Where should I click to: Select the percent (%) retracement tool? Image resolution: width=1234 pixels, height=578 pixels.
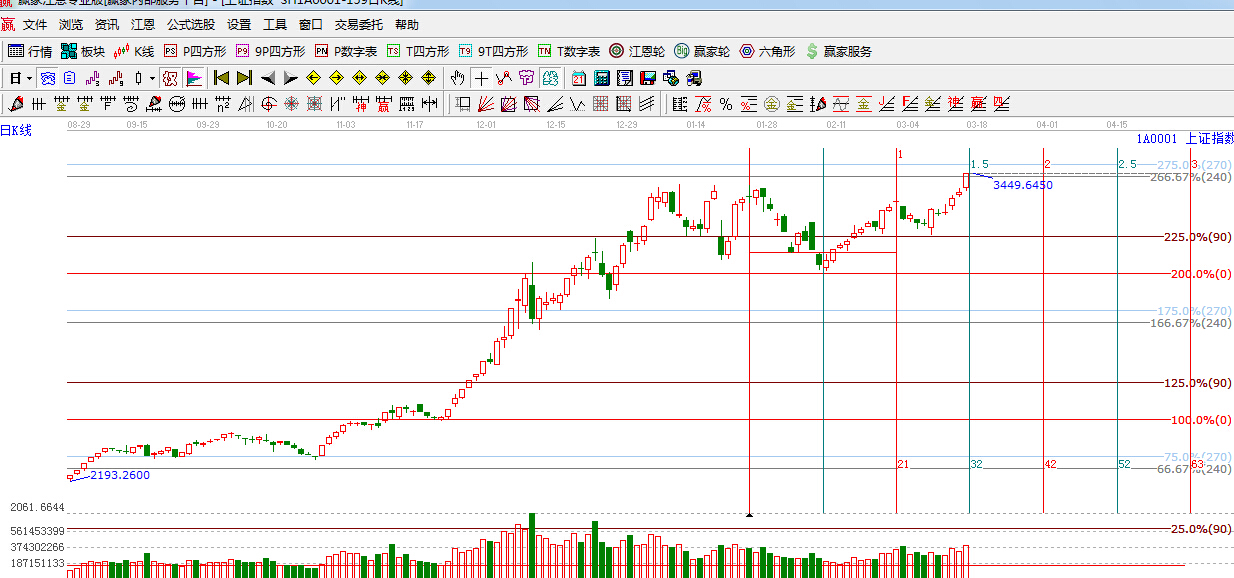point(726,103)
